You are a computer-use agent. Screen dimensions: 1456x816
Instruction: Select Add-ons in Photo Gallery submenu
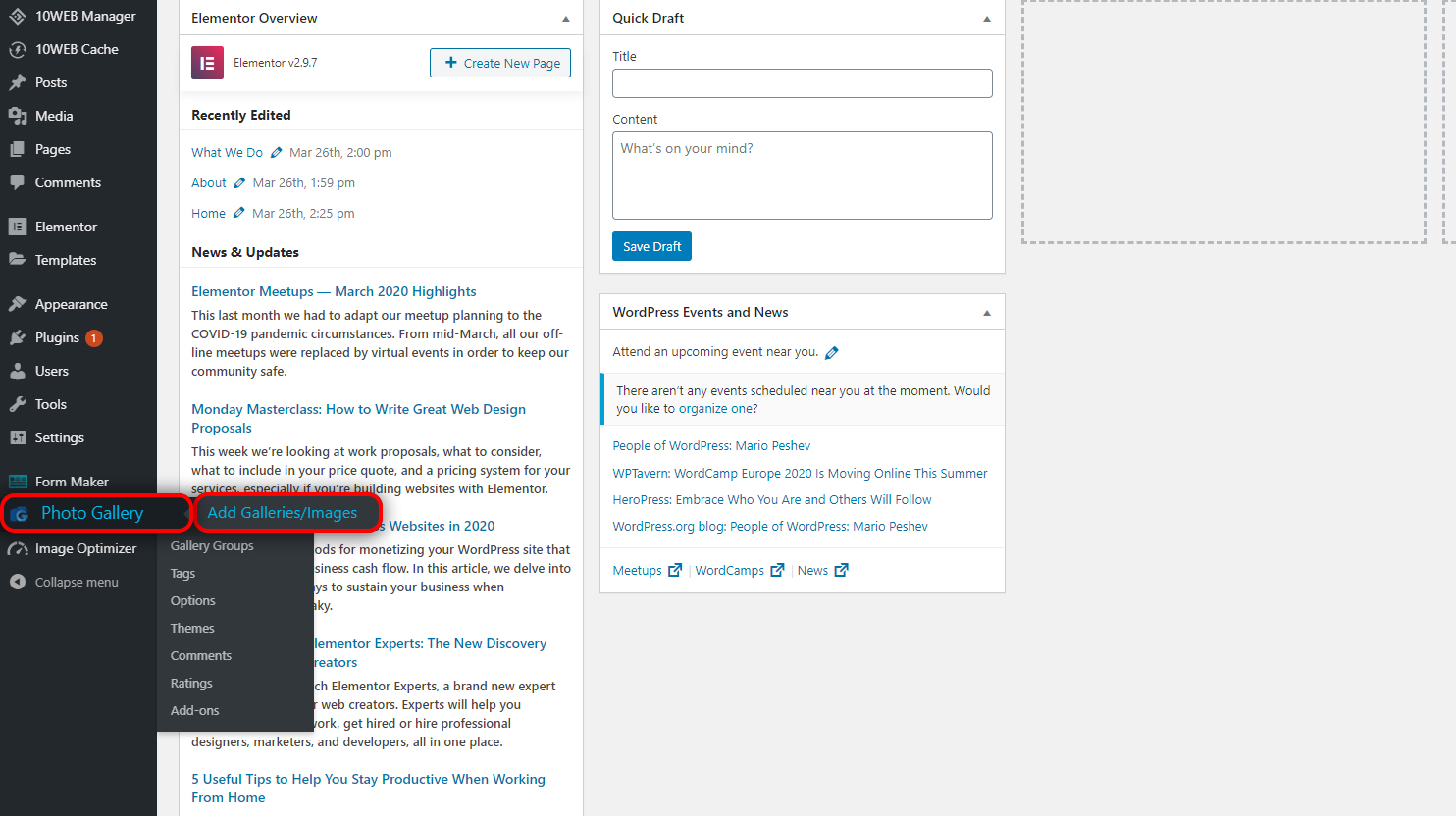pos(195,710)
